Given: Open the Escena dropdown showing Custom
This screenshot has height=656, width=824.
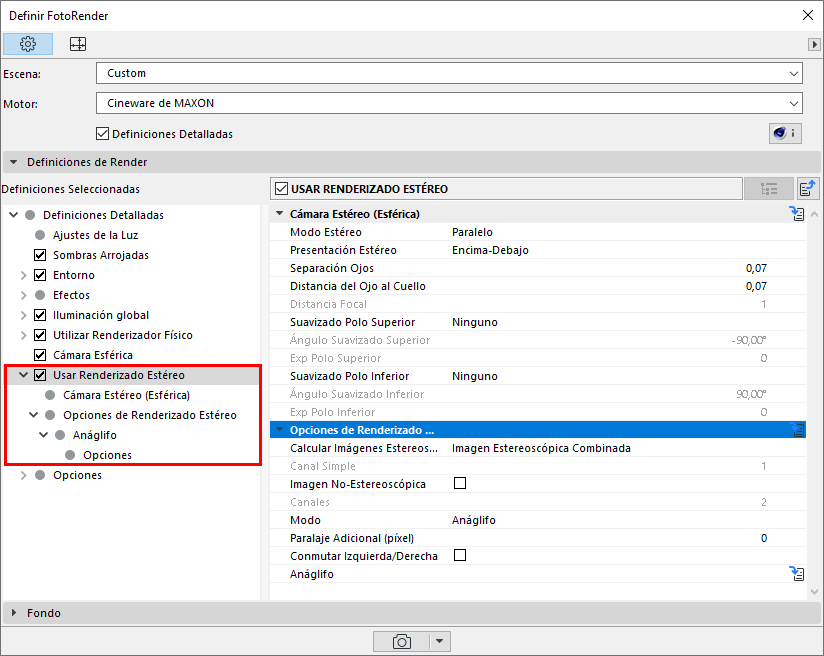Looking at the screenshot, I should pos(449,73).
